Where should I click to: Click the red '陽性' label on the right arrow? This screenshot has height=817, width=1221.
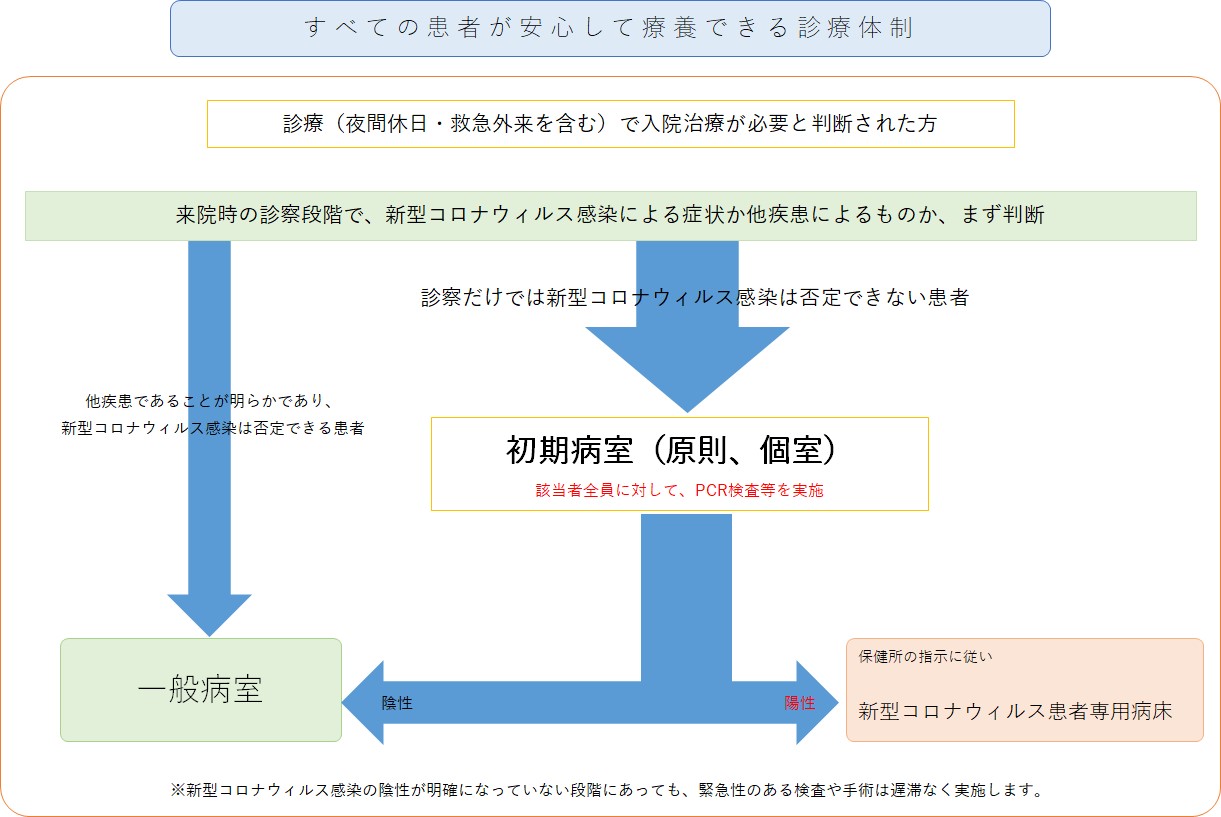pos(800,703)
